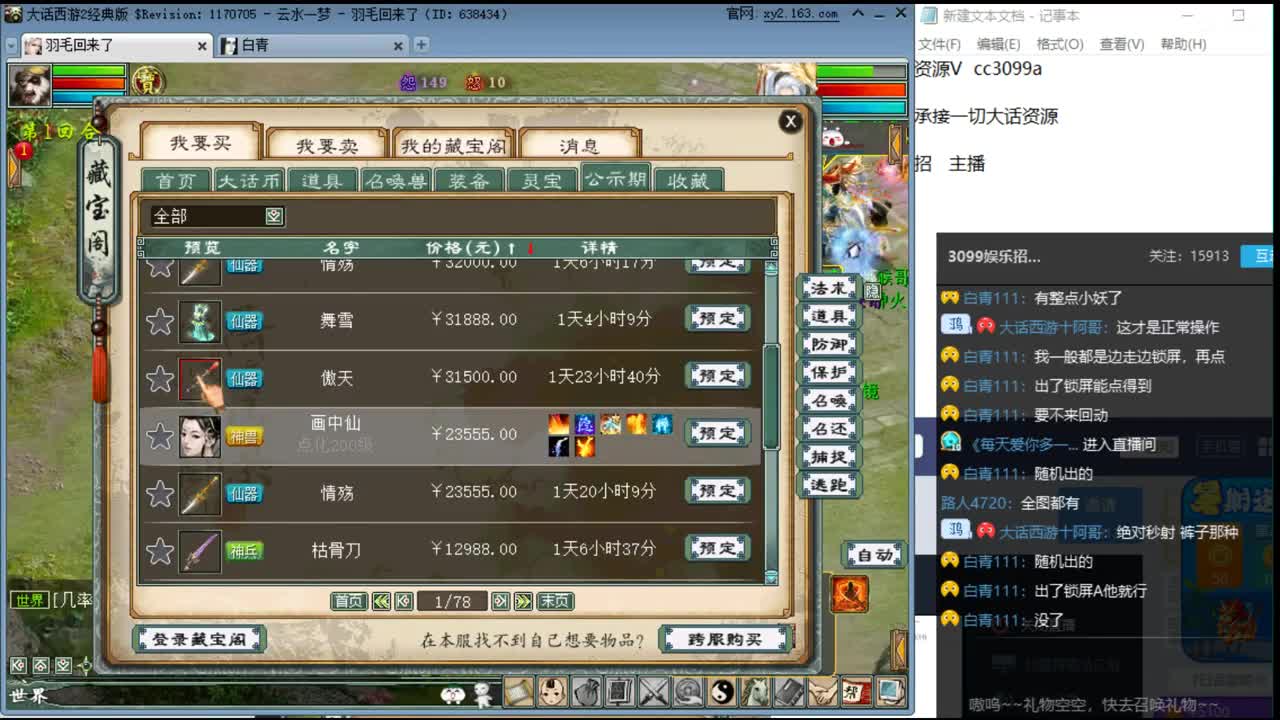Click 登录藏宝阁 button
1280x720 pixels.
tap(199, 639)
